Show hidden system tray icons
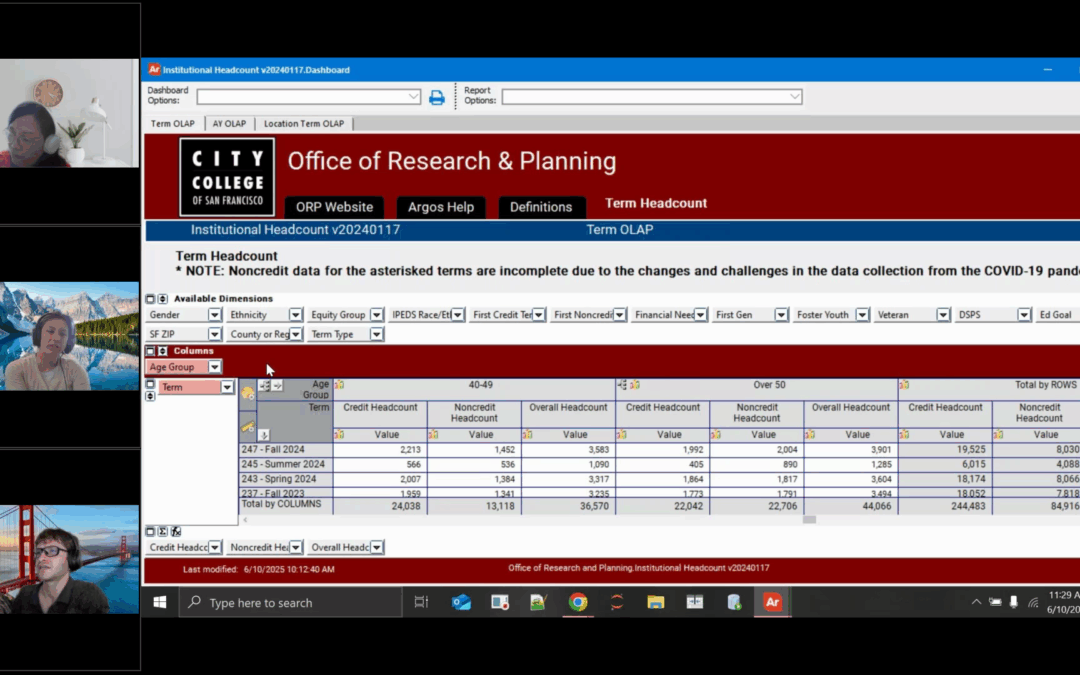The width and height of the screenshot is (1080, 675). pos(976,603)
